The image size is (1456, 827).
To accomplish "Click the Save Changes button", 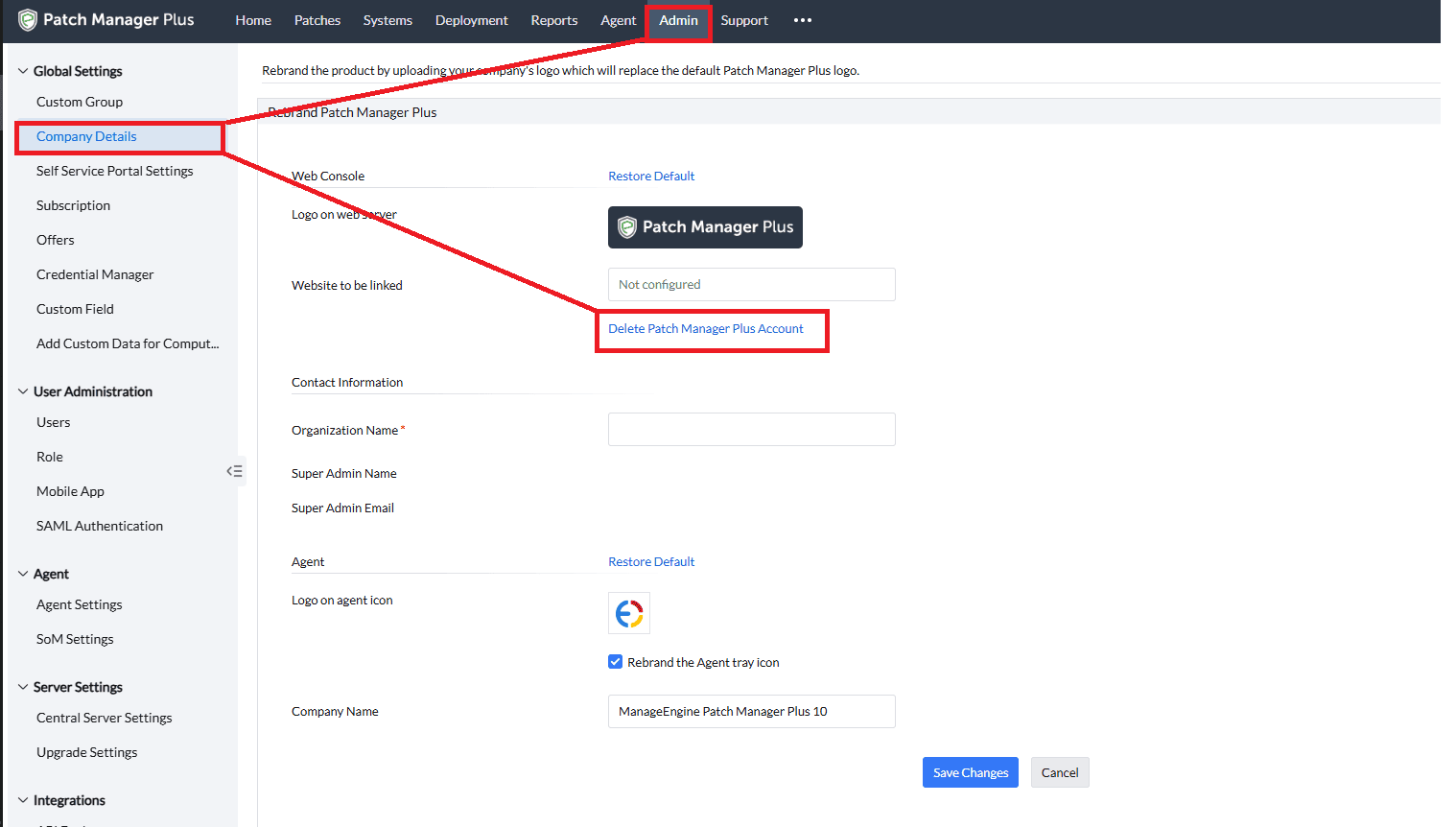I will click(970, 772).
